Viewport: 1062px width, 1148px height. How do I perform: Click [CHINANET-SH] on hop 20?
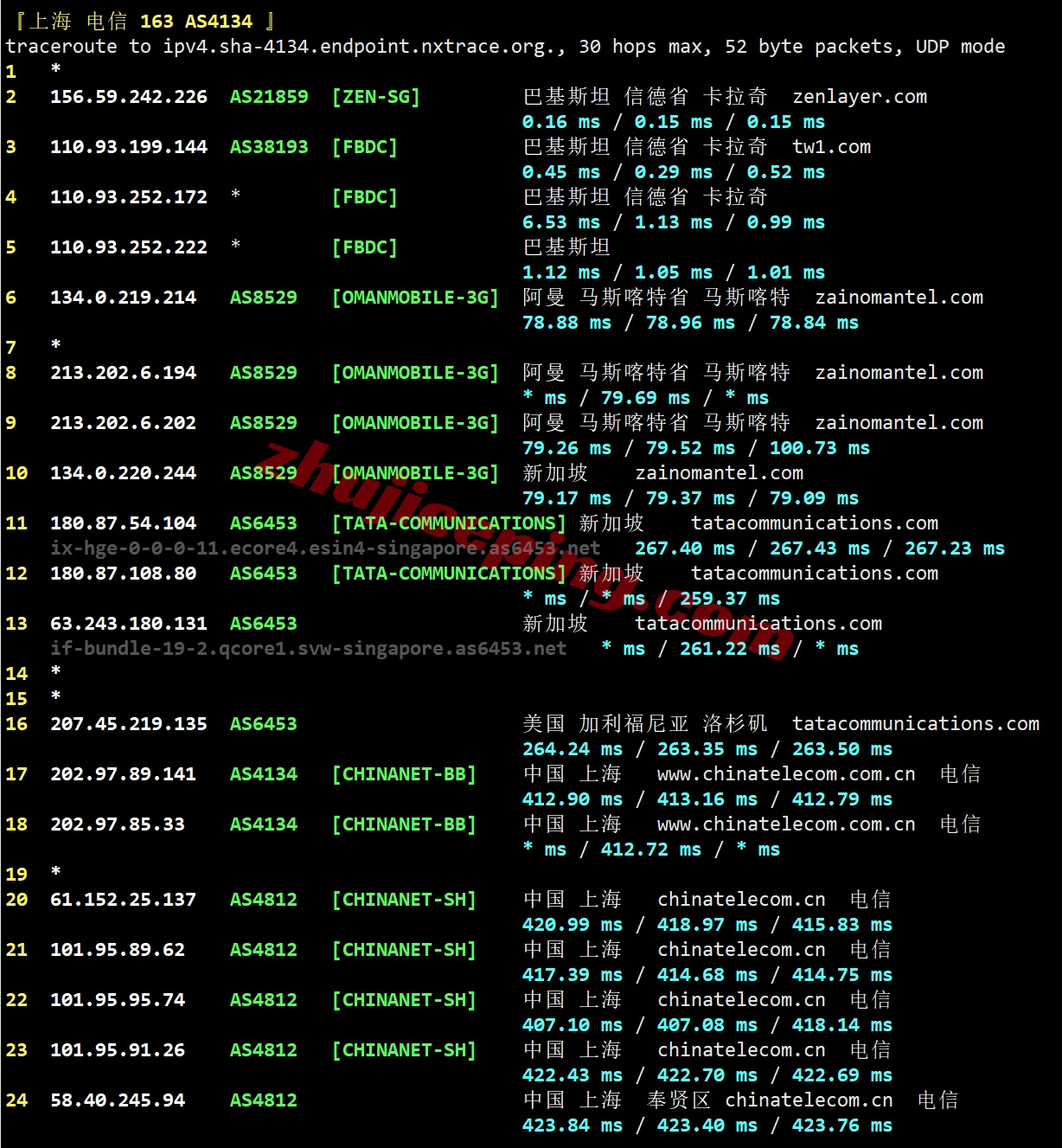click(x=404, y=900)
